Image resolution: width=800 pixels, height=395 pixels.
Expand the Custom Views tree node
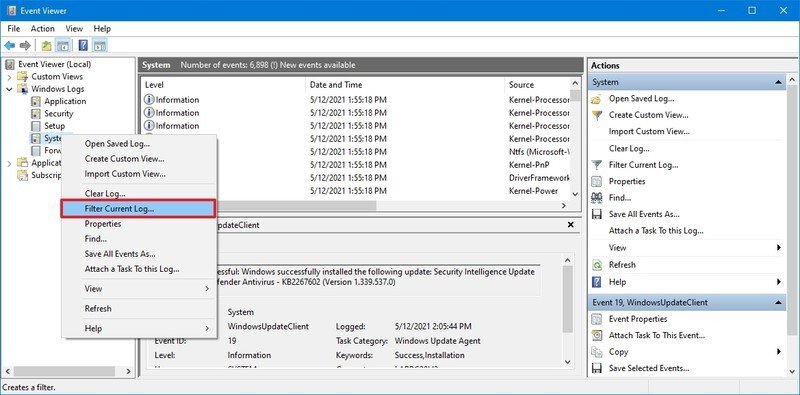[x=9, y=77]
